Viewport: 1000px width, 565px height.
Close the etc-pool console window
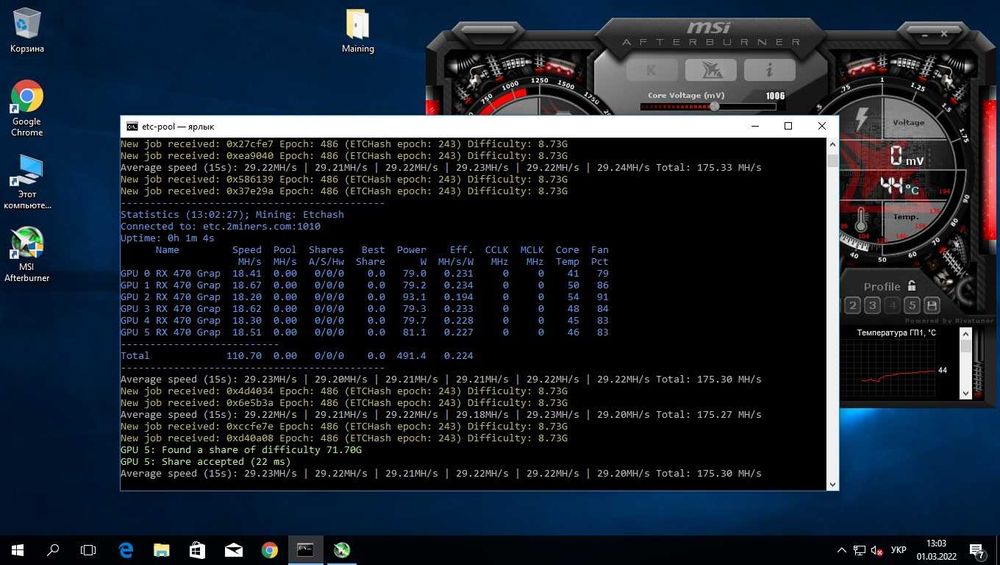(x=822, y=126)
